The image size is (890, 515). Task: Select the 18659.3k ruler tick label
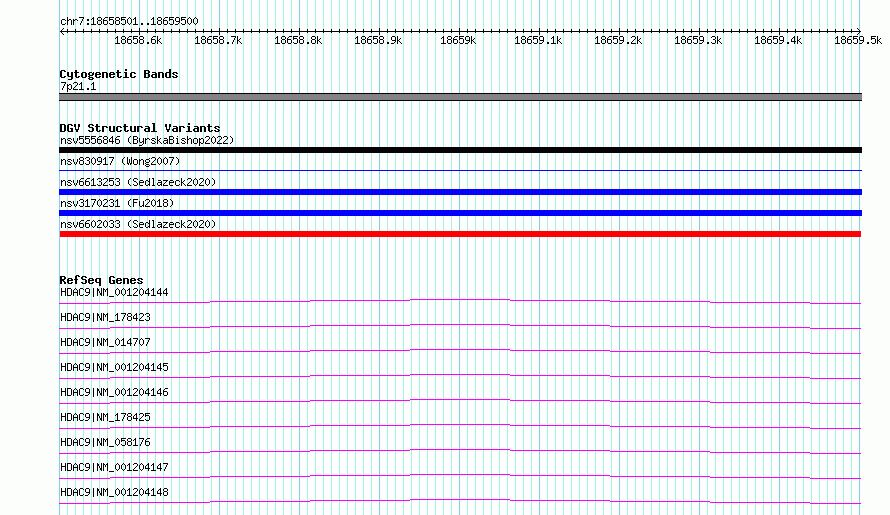698,40
